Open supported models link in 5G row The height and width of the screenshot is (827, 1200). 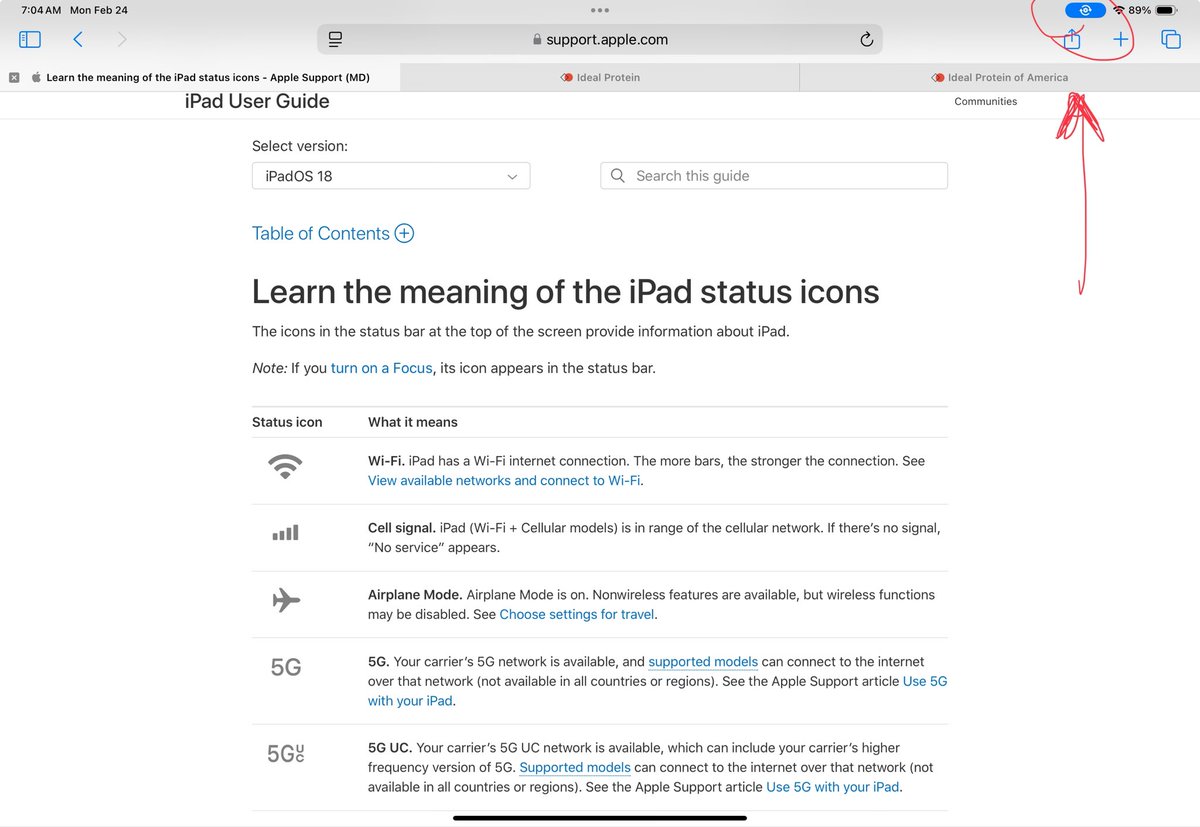[x=703, y=661]
